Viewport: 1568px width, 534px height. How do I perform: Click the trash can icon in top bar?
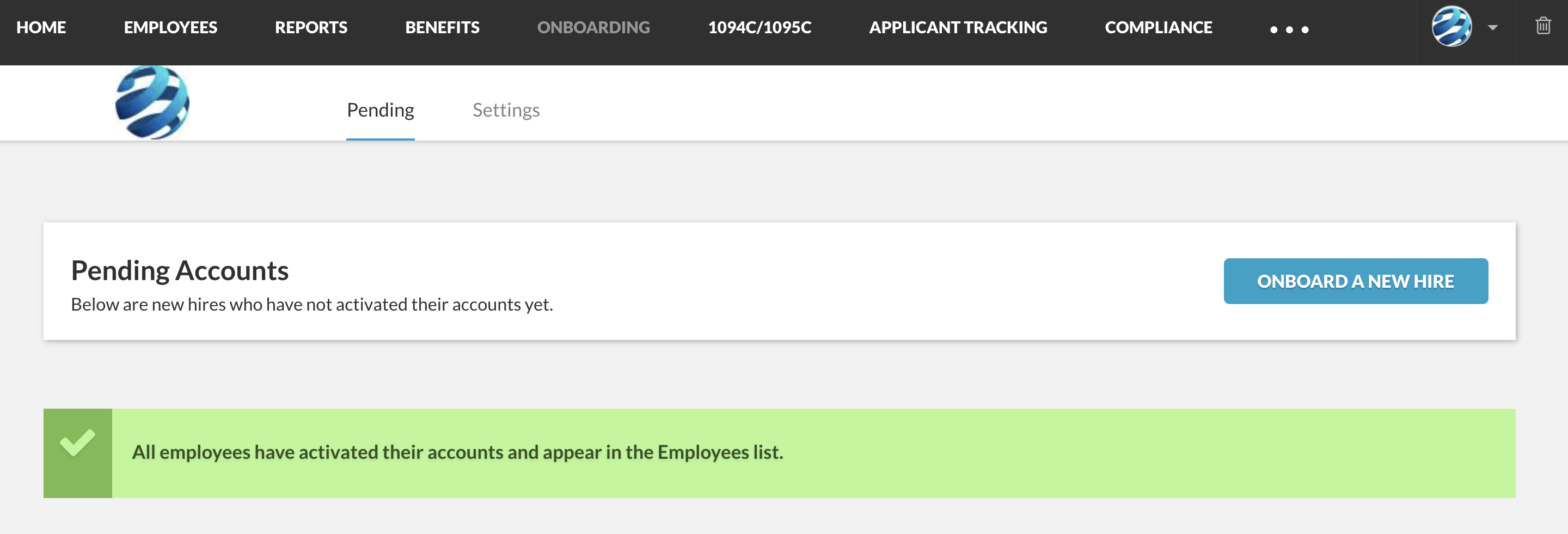point(1542,26)
